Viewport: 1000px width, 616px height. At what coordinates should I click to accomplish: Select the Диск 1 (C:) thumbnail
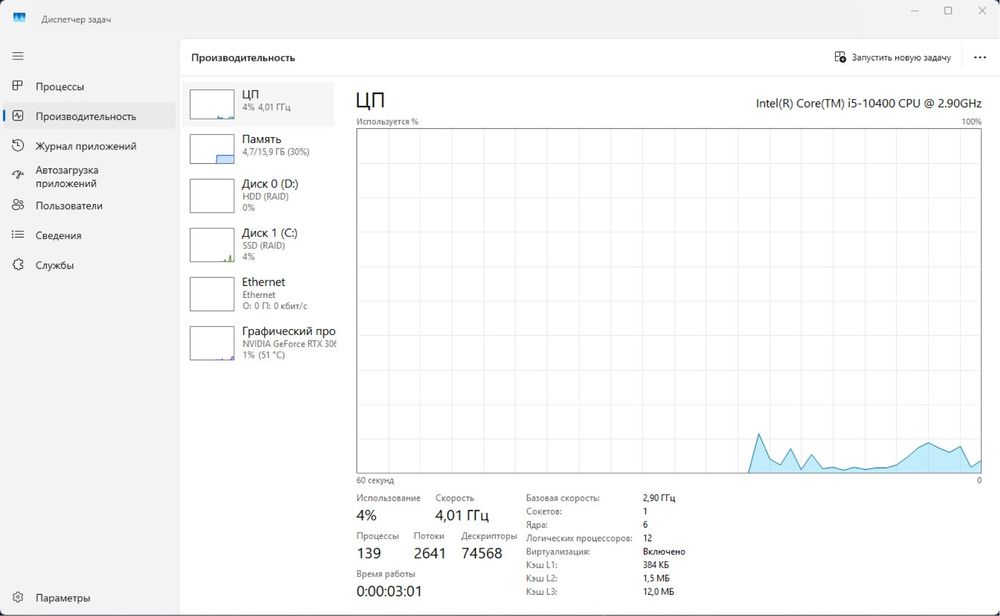[x=212, y=245]
